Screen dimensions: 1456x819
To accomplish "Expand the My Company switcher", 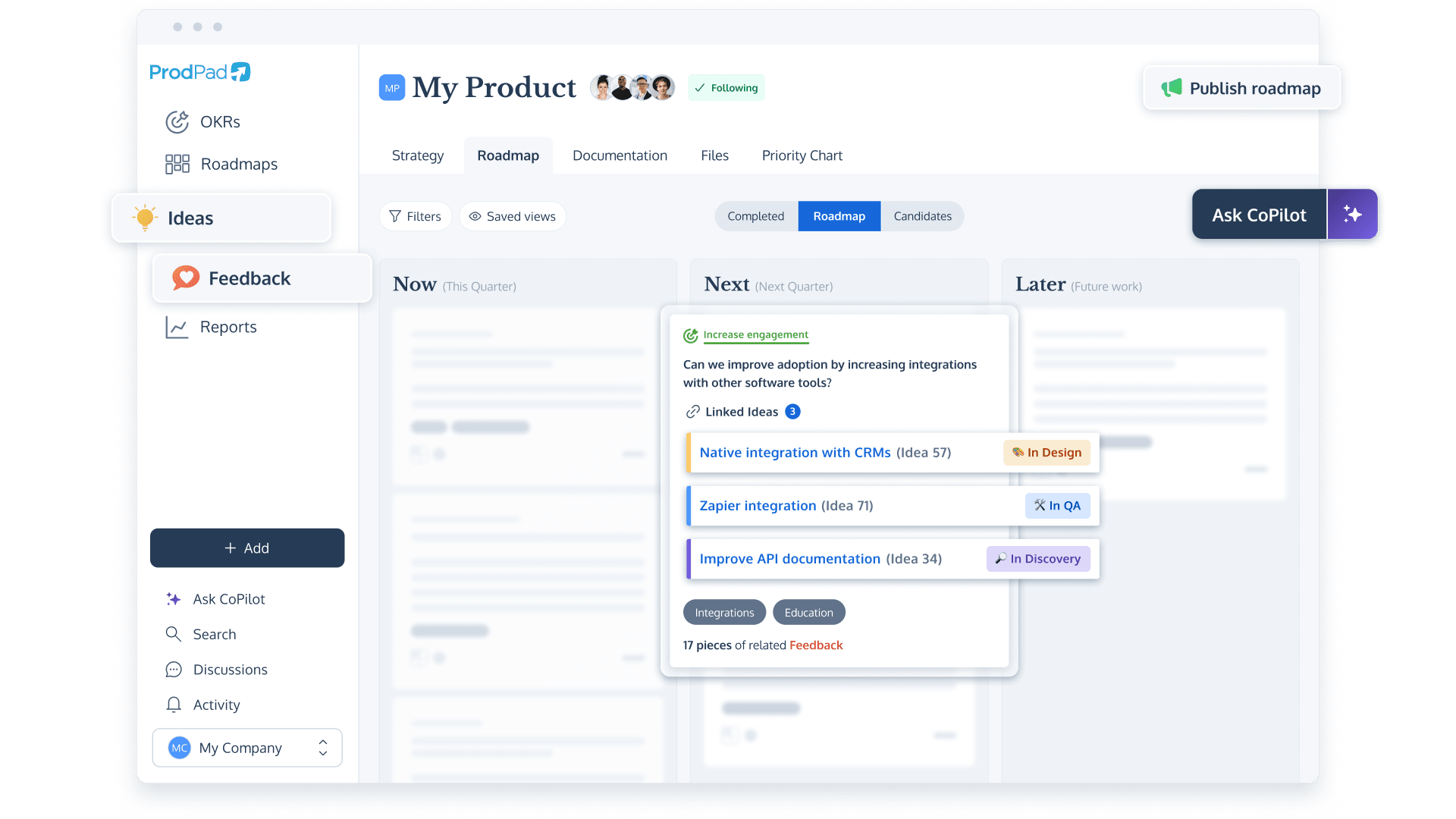I will pyautogui.click(x=322, y=748).
